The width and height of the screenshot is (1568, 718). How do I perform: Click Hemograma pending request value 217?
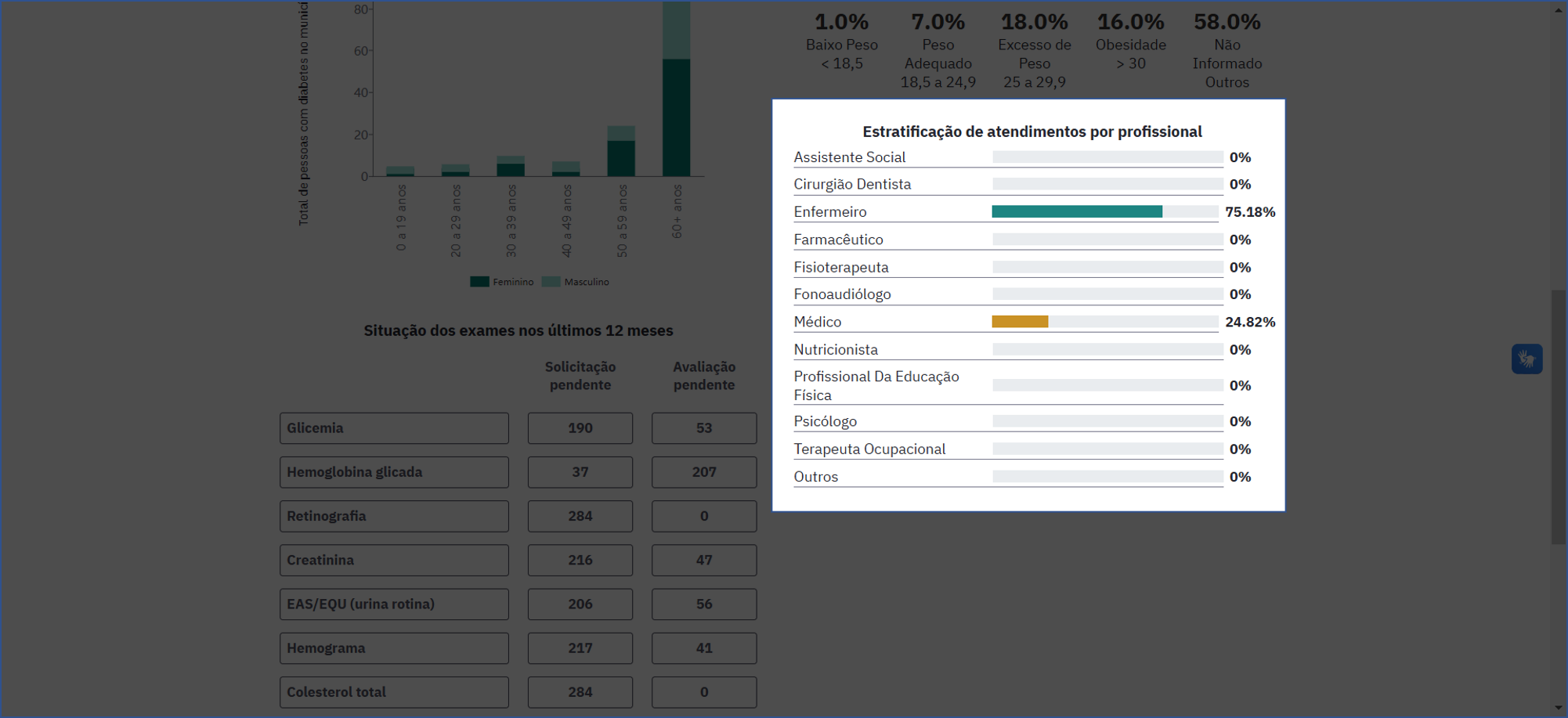coord(580,648)
